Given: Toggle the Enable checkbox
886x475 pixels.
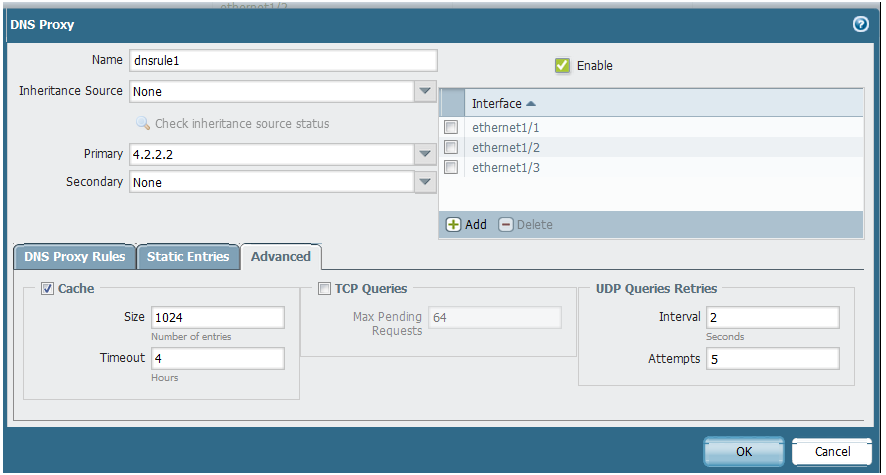Looking at the screenshot, I should [563, 65].
